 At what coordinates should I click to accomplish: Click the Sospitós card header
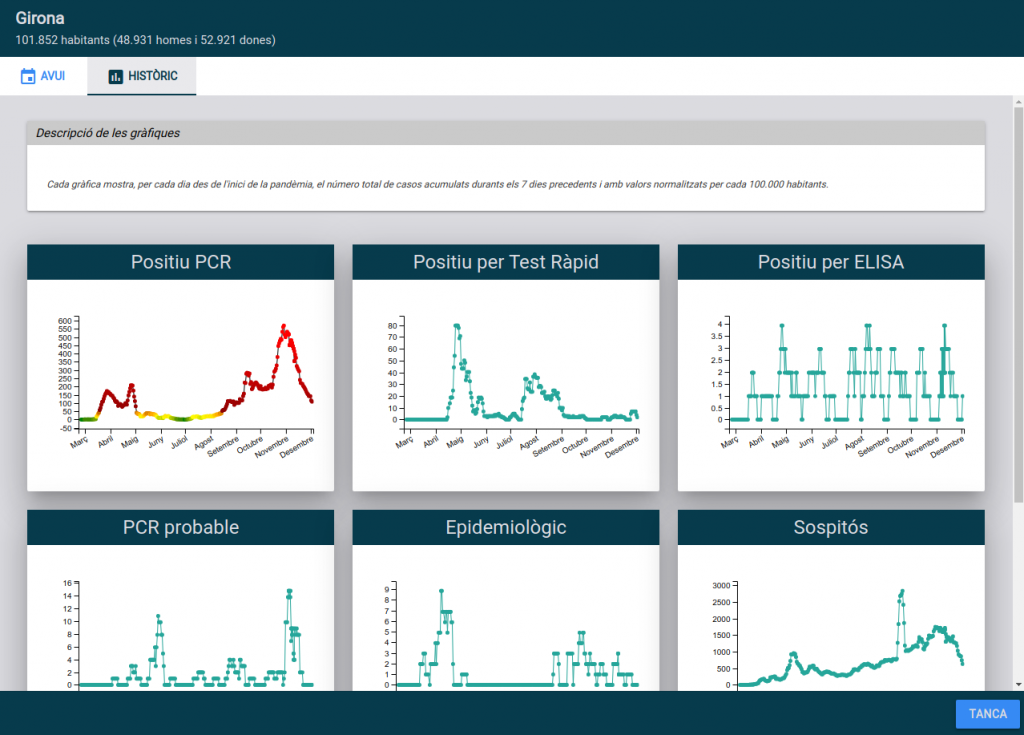(x=831, y=527)
